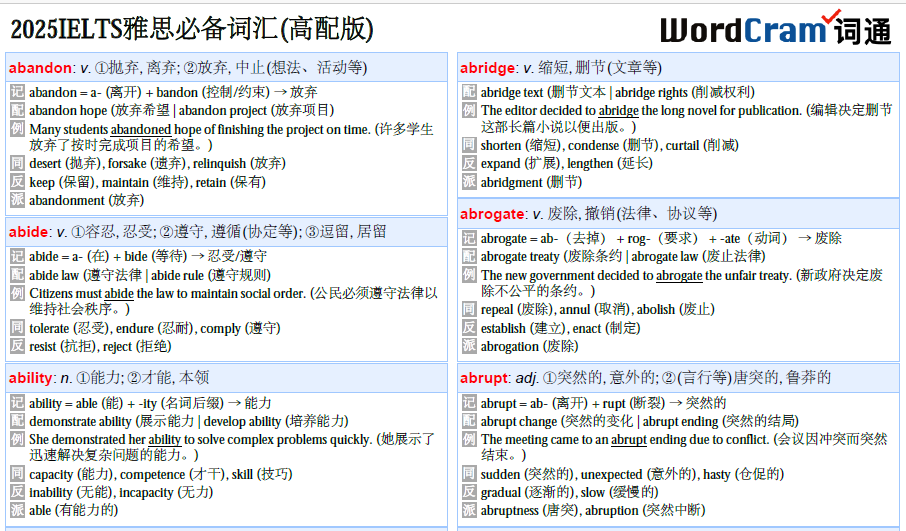906x531 pixels.
Task: Click underlined word abandoned in the example sentence
Action: [x=140, y=129]
